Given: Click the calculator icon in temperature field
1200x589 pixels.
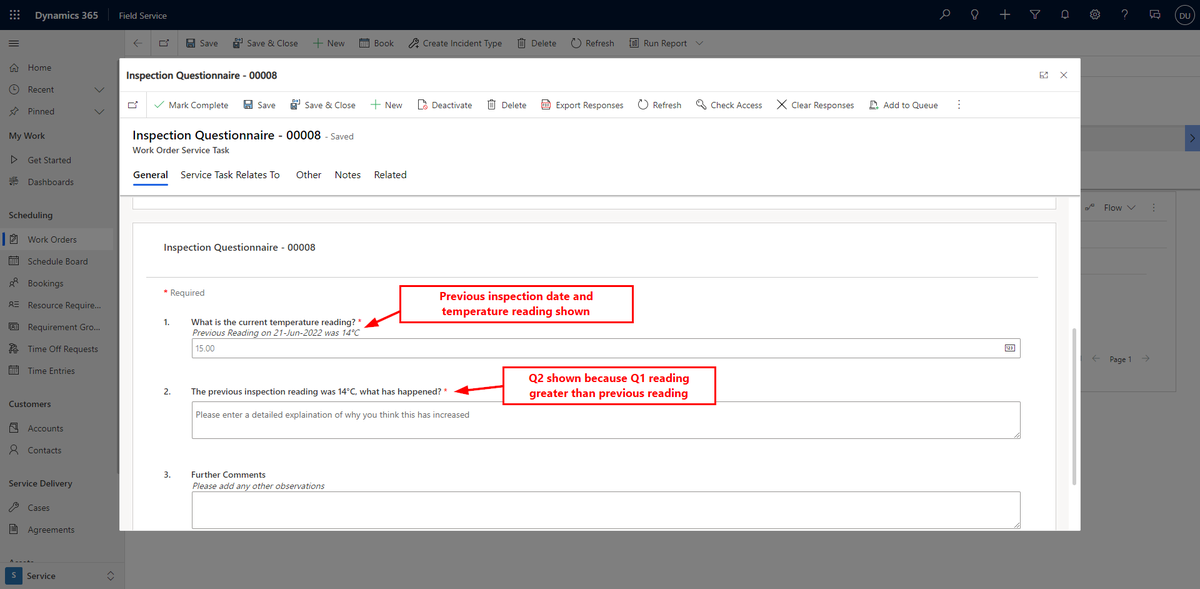Looking at the screenshot, I should point(1009,348).
